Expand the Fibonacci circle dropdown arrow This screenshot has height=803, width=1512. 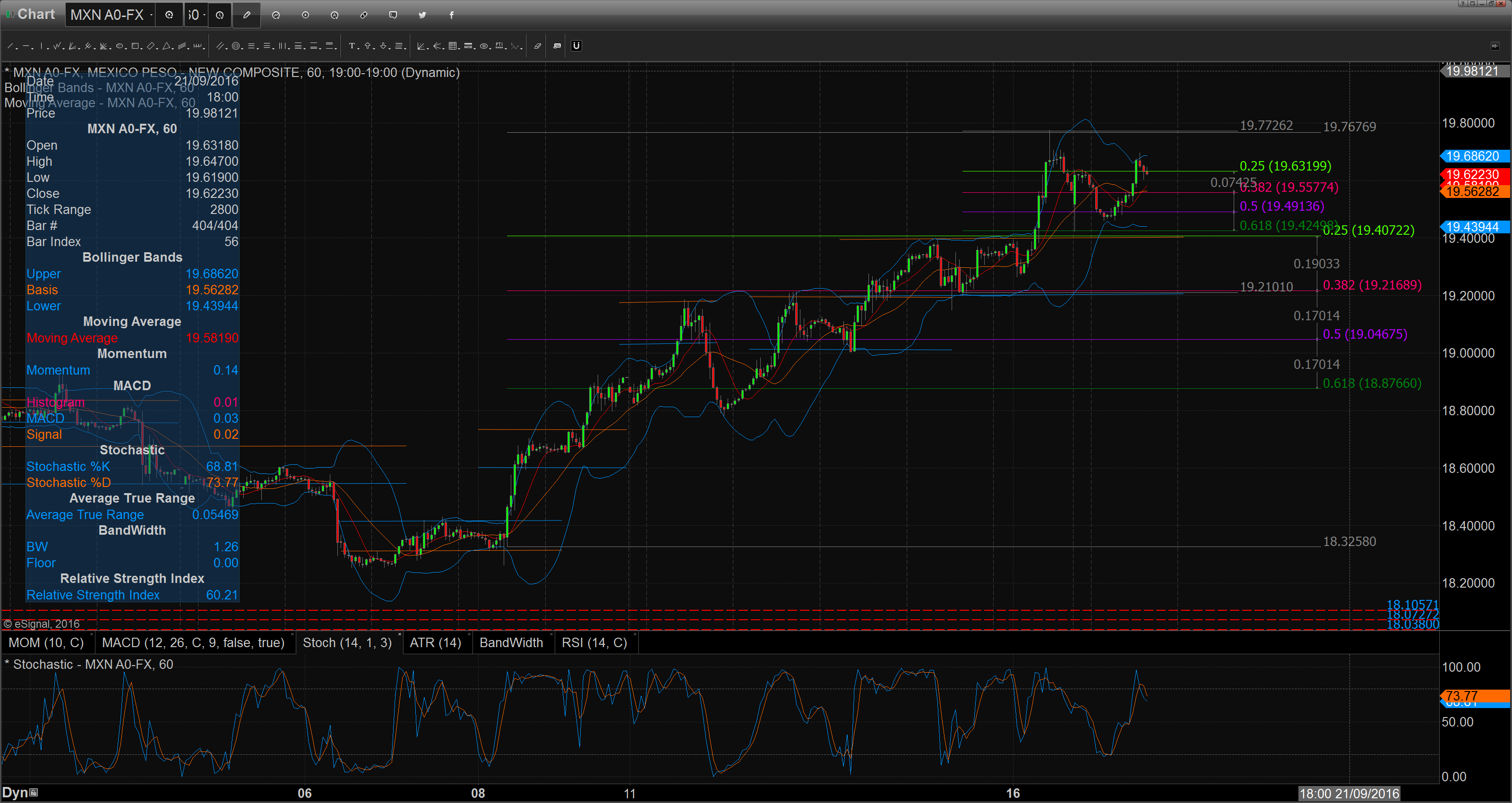(242, 49)
